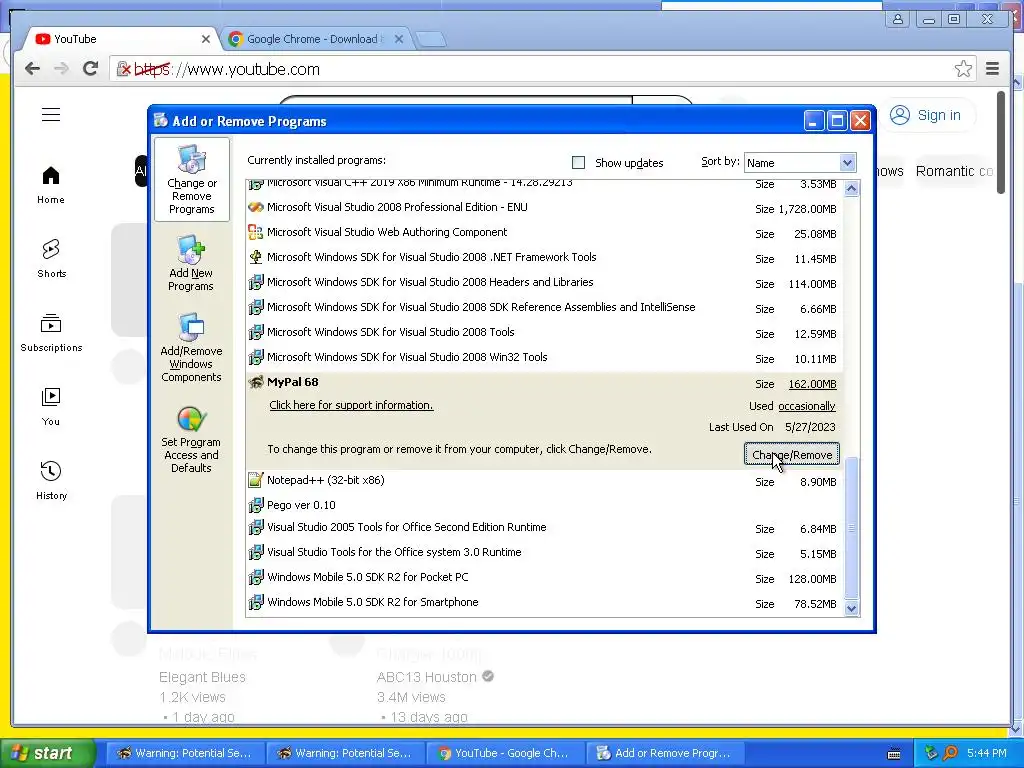The height and width of the screenshot is (768, 1024).
Task: Click the YouTube Sign in button
Action: 927,115
